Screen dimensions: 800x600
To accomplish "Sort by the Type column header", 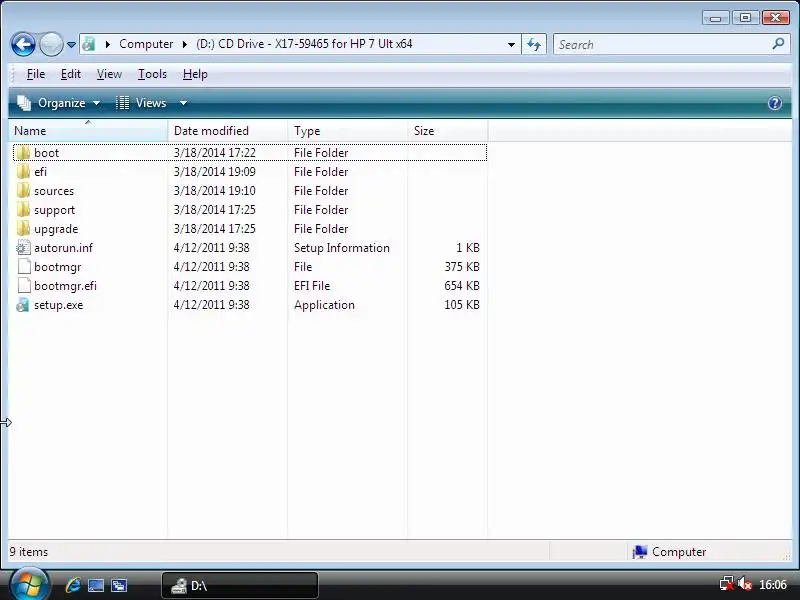I will click(x=347, y=131).
